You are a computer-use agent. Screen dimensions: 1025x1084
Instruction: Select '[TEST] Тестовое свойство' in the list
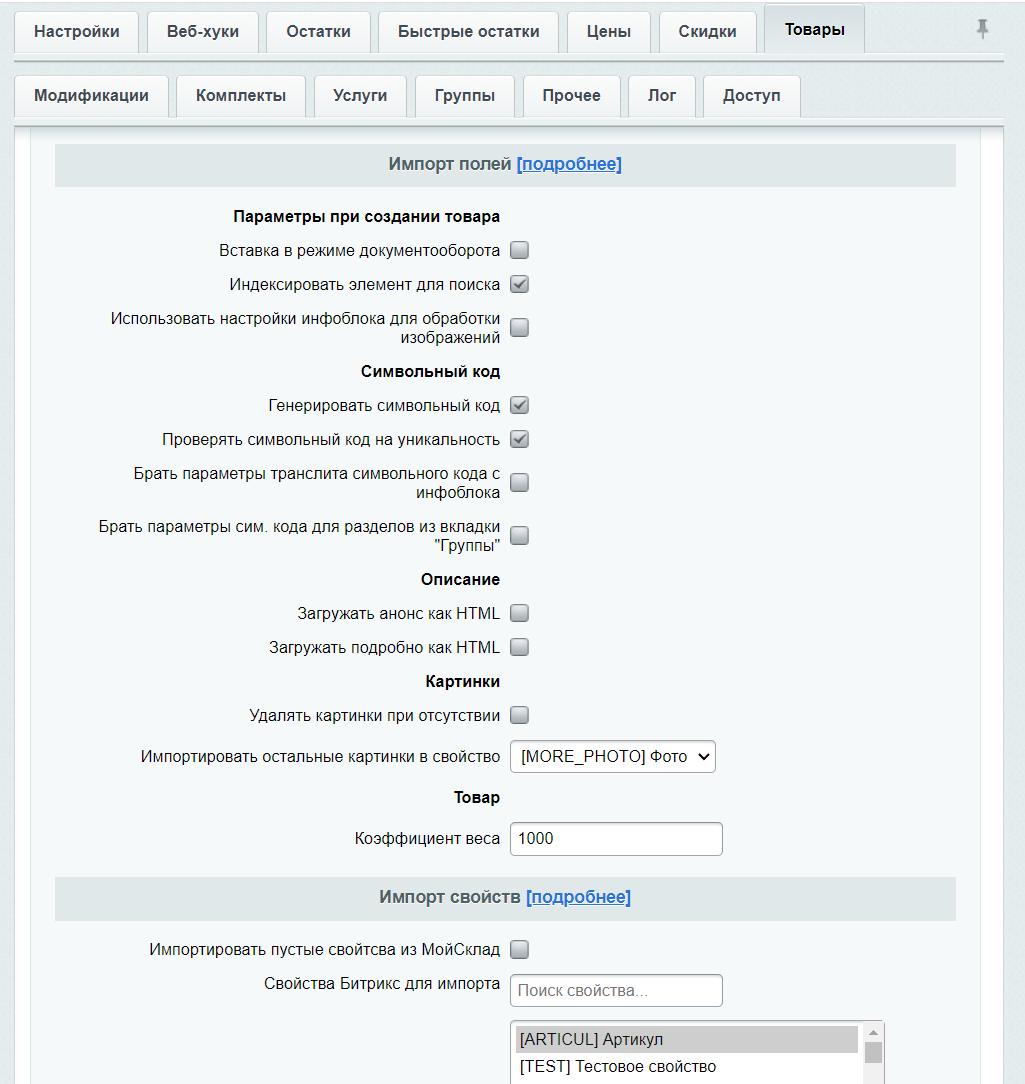(x=618, y=1066)
